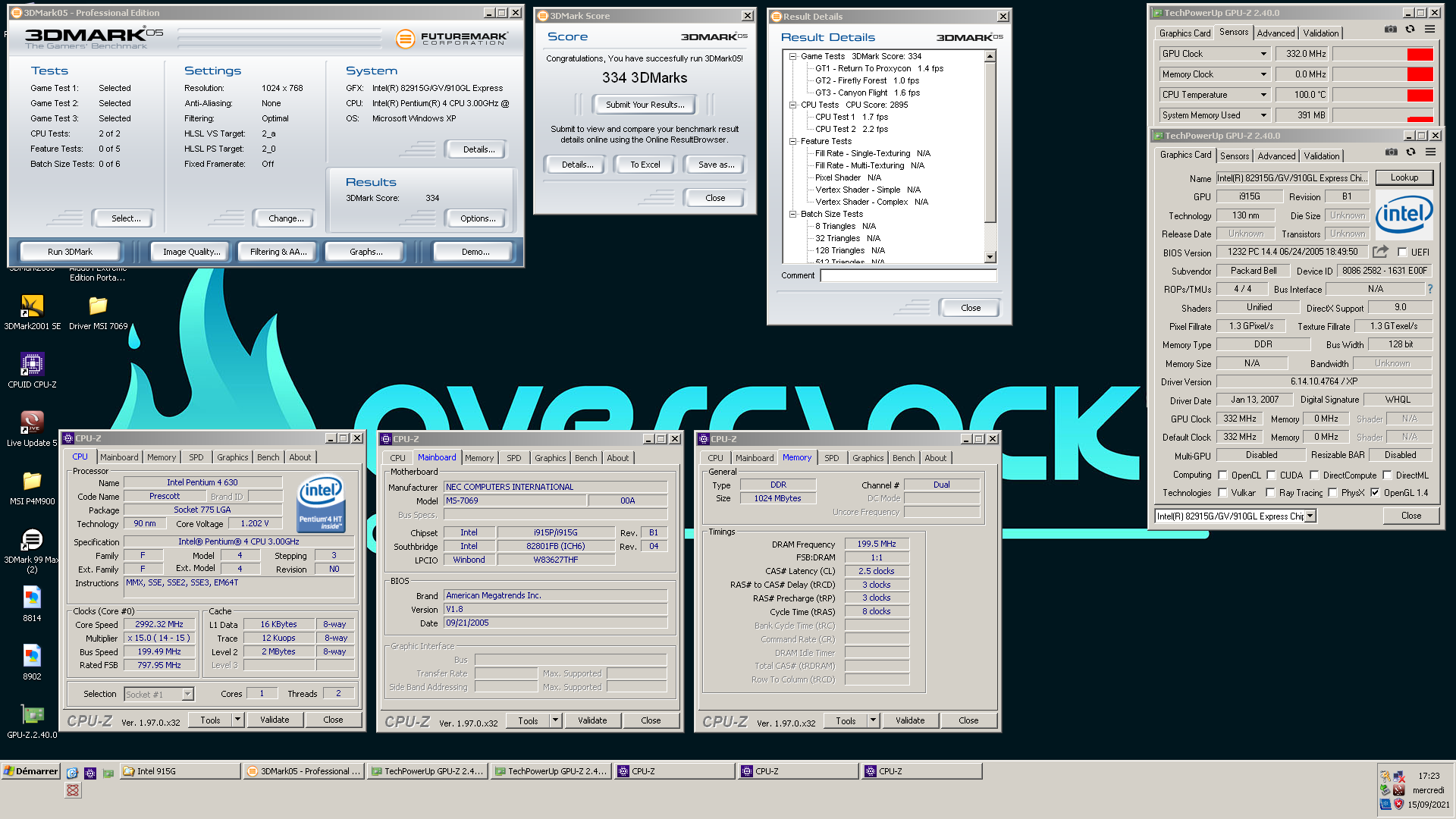1456x819 pixels.
Task: Click refresh icon in GPU-Z Sensors window
Action: (x=1410, y=29)
